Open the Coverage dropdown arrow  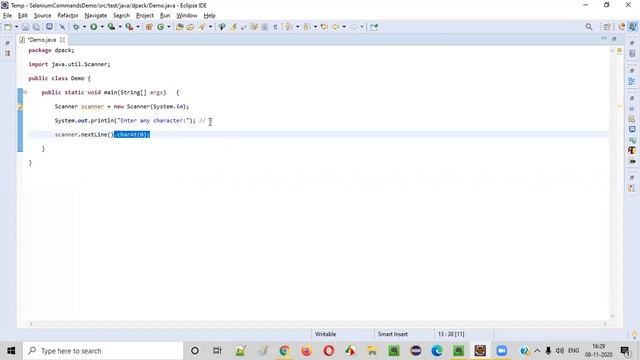(x=120, y=27)
